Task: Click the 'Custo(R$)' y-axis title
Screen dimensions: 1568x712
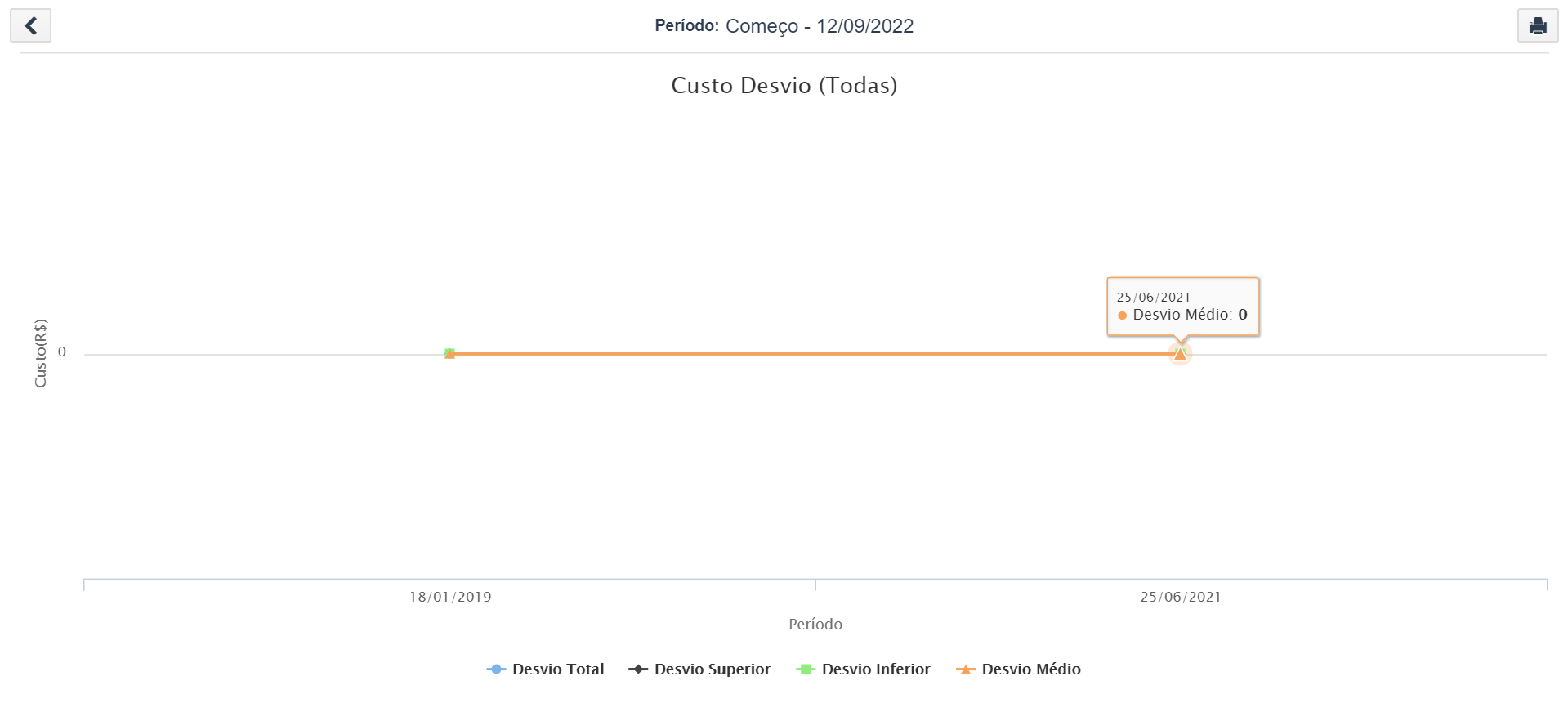Action: click(x=40, y=353)
